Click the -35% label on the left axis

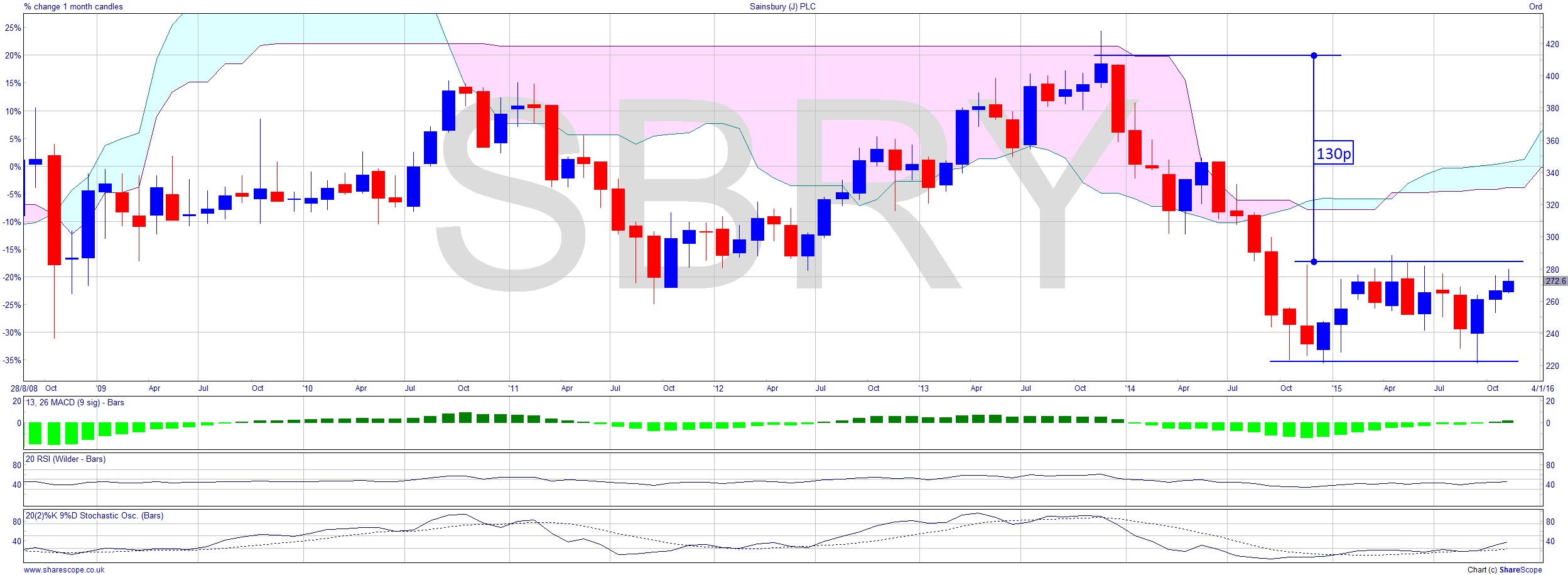[13, 360]
